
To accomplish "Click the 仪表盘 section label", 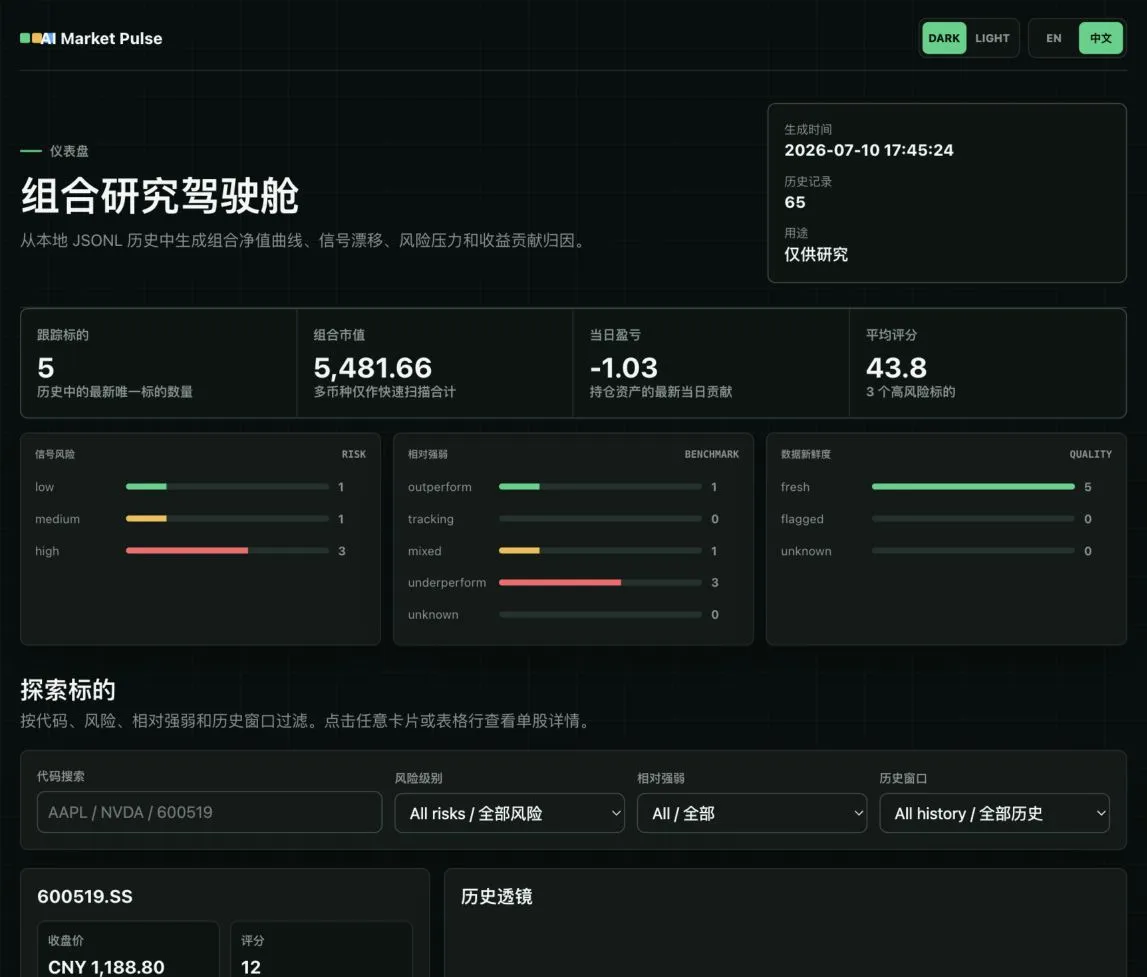I will point(69,151).
